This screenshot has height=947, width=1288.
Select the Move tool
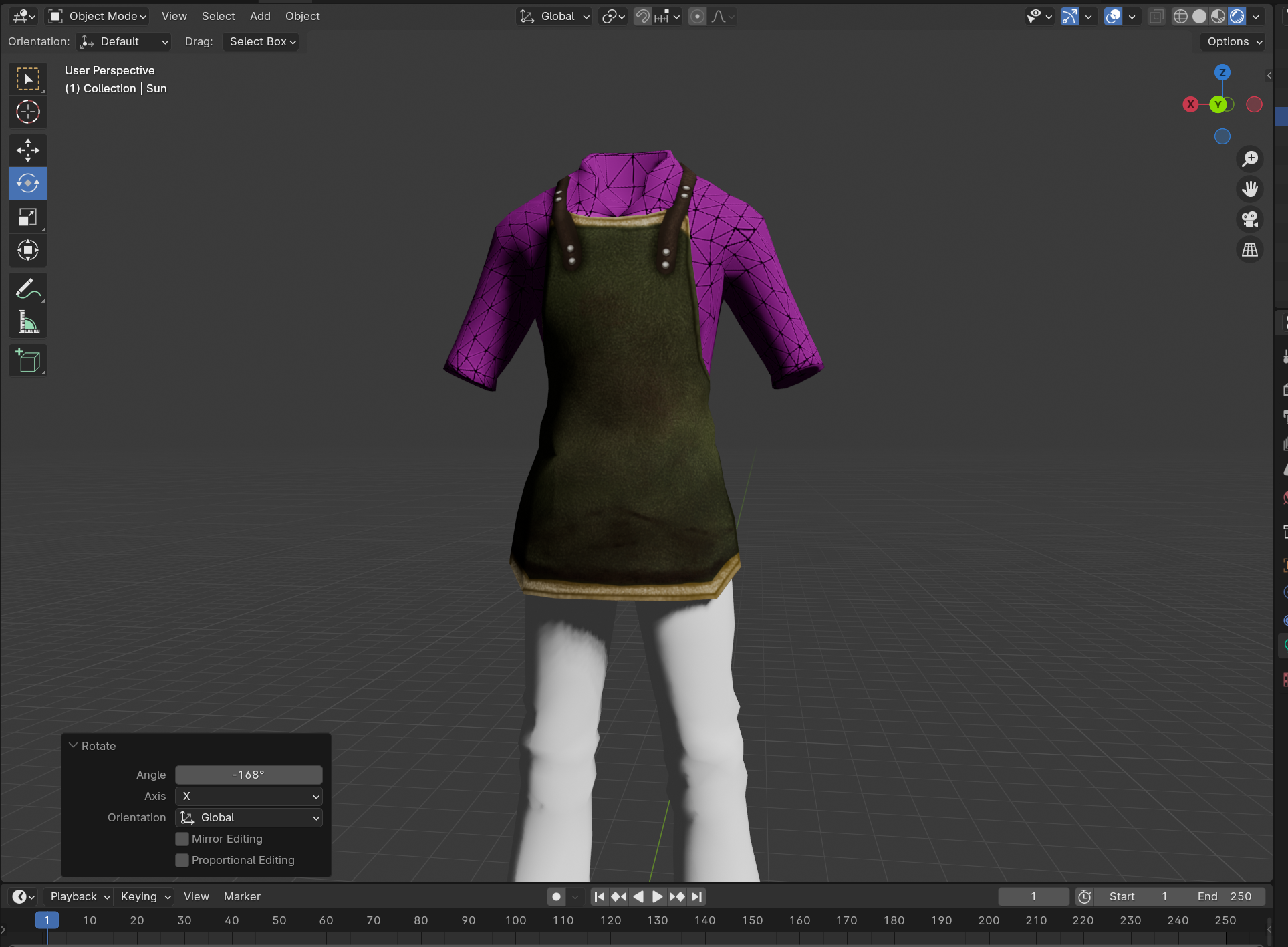coord(27,150)
